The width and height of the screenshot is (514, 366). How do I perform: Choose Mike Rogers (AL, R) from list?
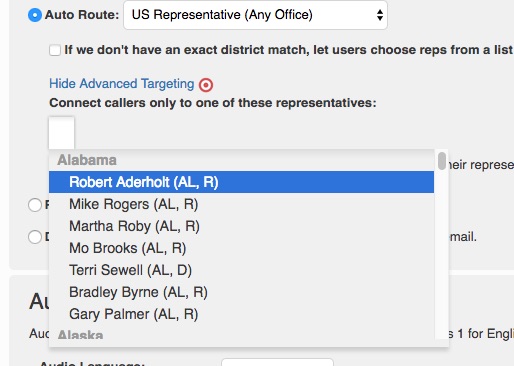click(241, 204)
